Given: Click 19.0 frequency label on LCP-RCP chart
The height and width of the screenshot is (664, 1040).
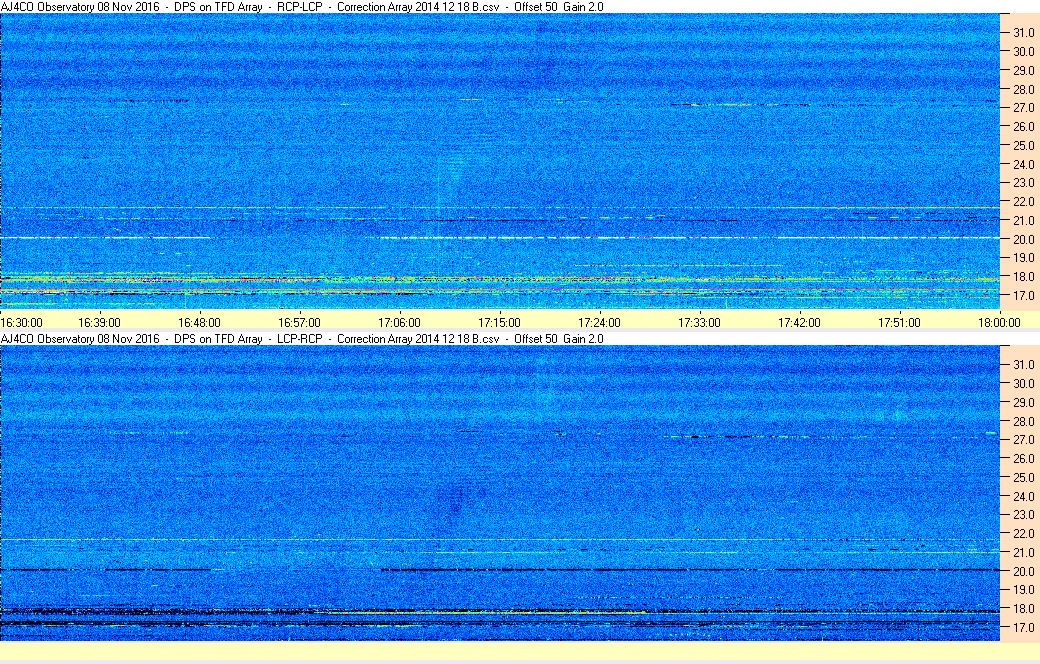Looking at the screenshot, I should click(x=1023, y=590).
